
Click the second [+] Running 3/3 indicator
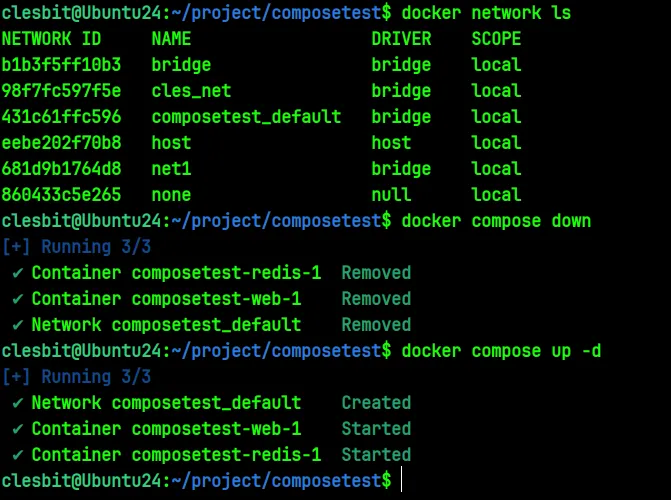tap(77, 377)
